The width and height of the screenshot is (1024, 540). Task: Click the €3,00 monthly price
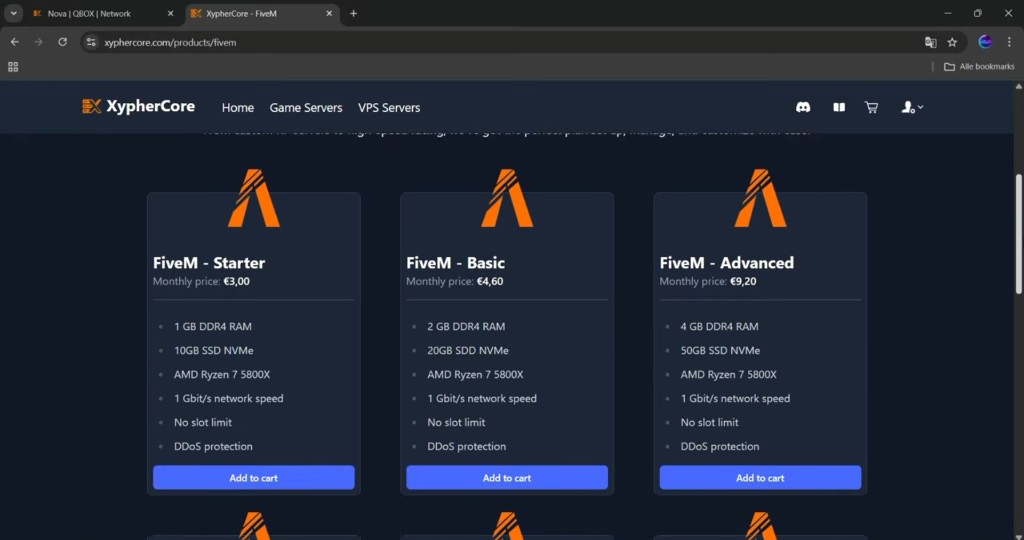coord(236,281)
